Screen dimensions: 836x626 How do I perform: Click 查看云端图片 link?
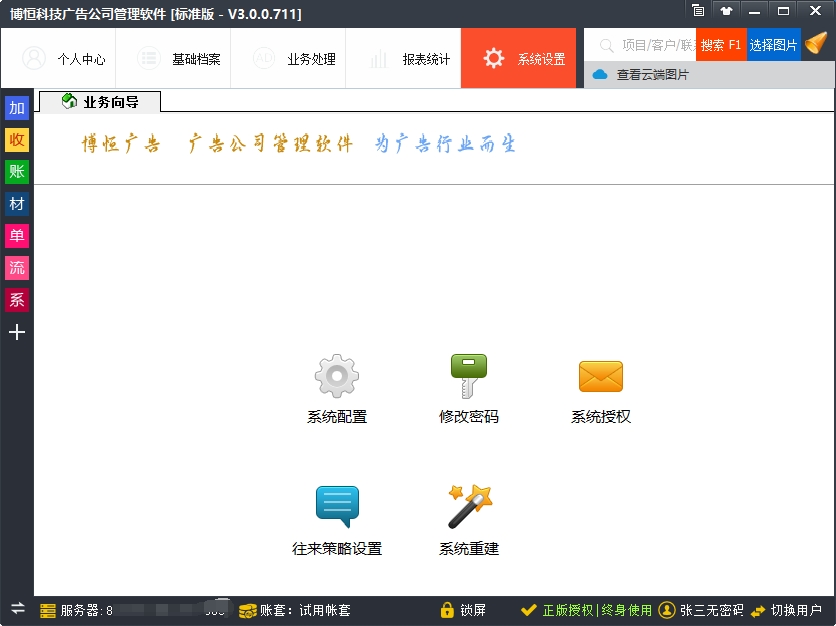click(653, 75)
